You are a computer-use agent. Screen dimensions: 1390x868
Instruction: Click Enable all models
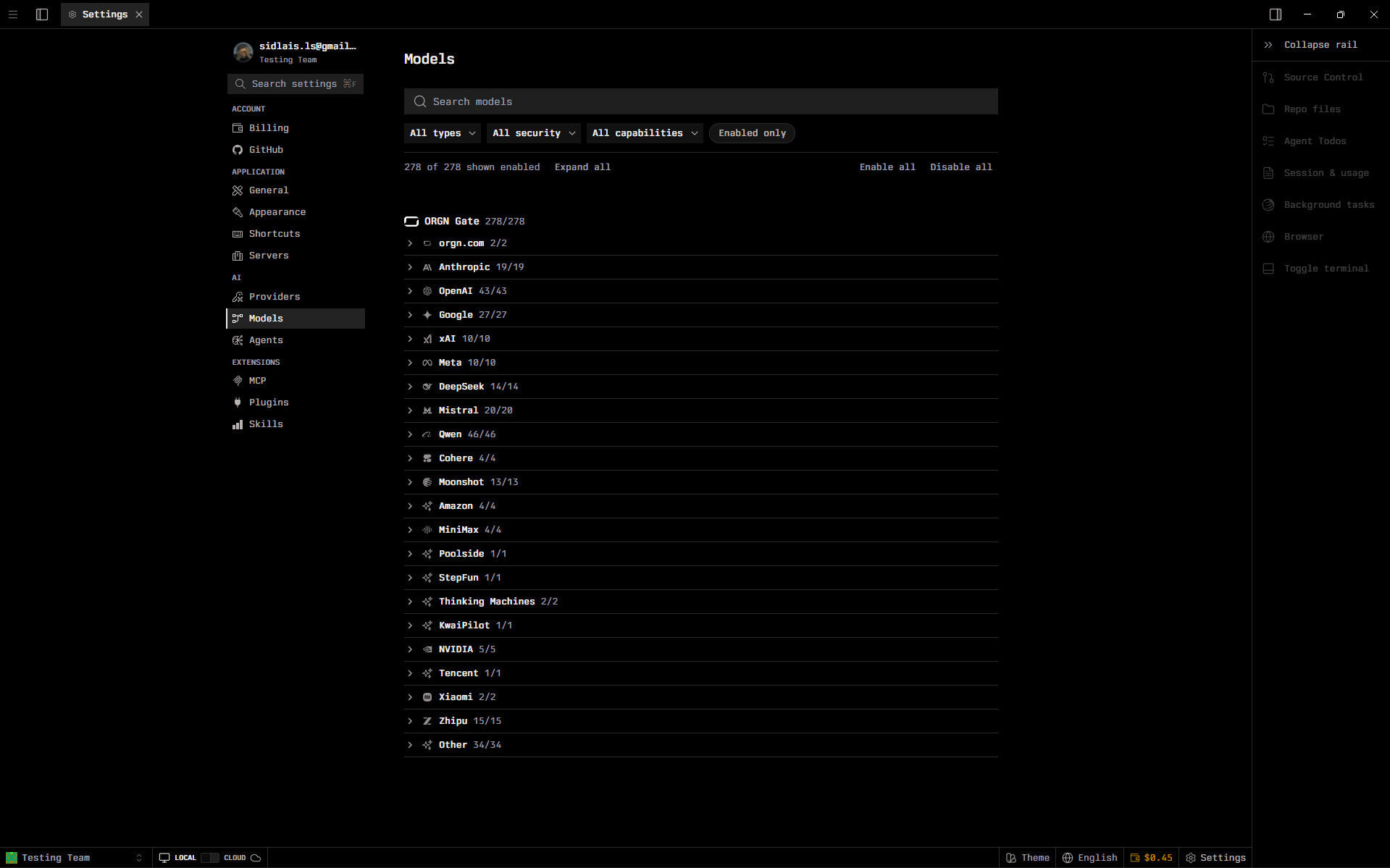coord(887,167)
